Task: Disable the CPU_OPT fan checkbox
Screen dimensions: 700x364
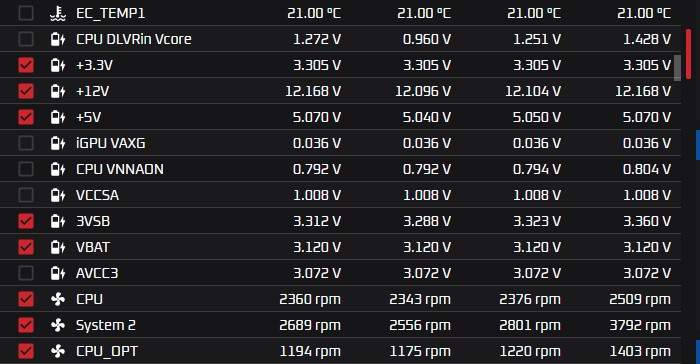Action: [26, 351]
